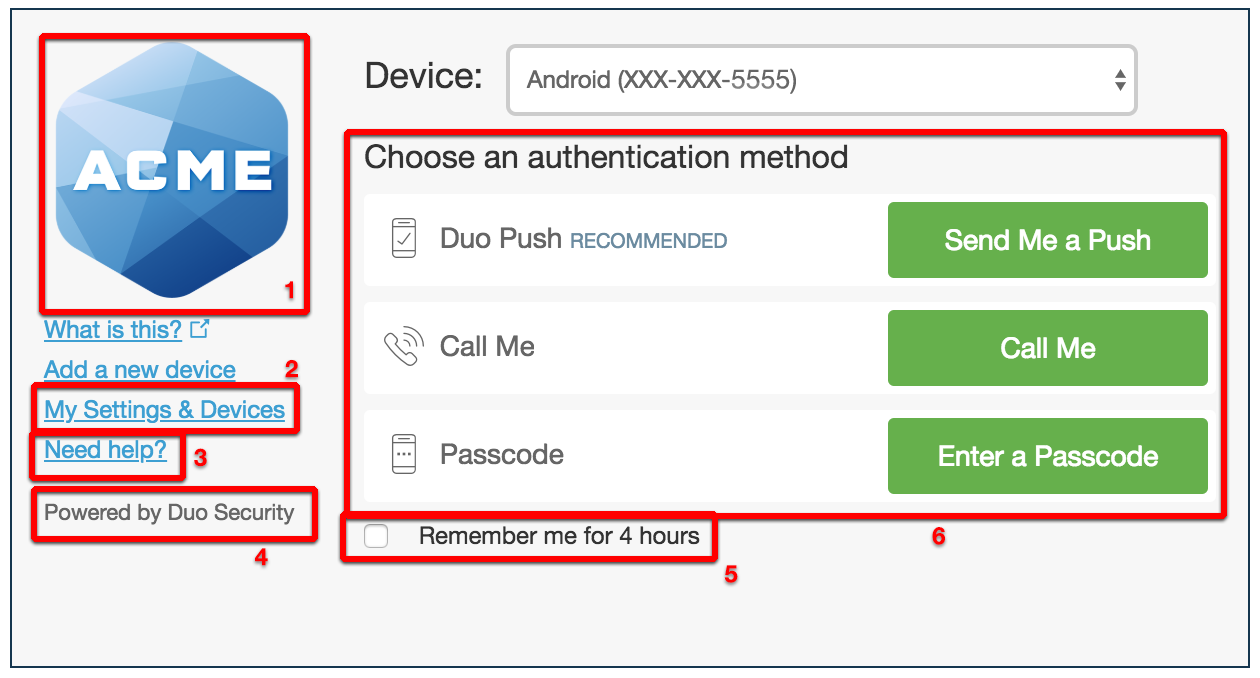Click the Choose an authentication method heading
Viewport: 1260px width, 678px height.
tap(605, 156)
